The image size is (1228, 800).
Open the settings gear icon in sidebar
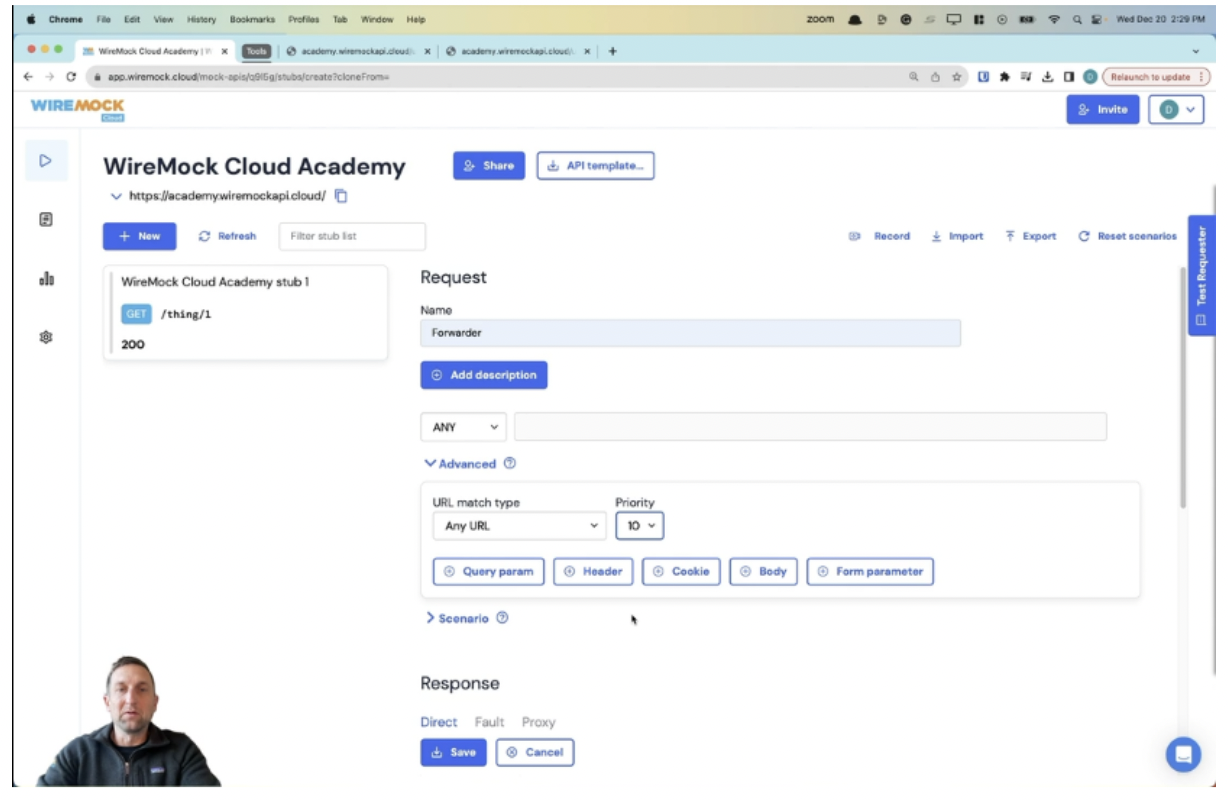pos(45,338)
